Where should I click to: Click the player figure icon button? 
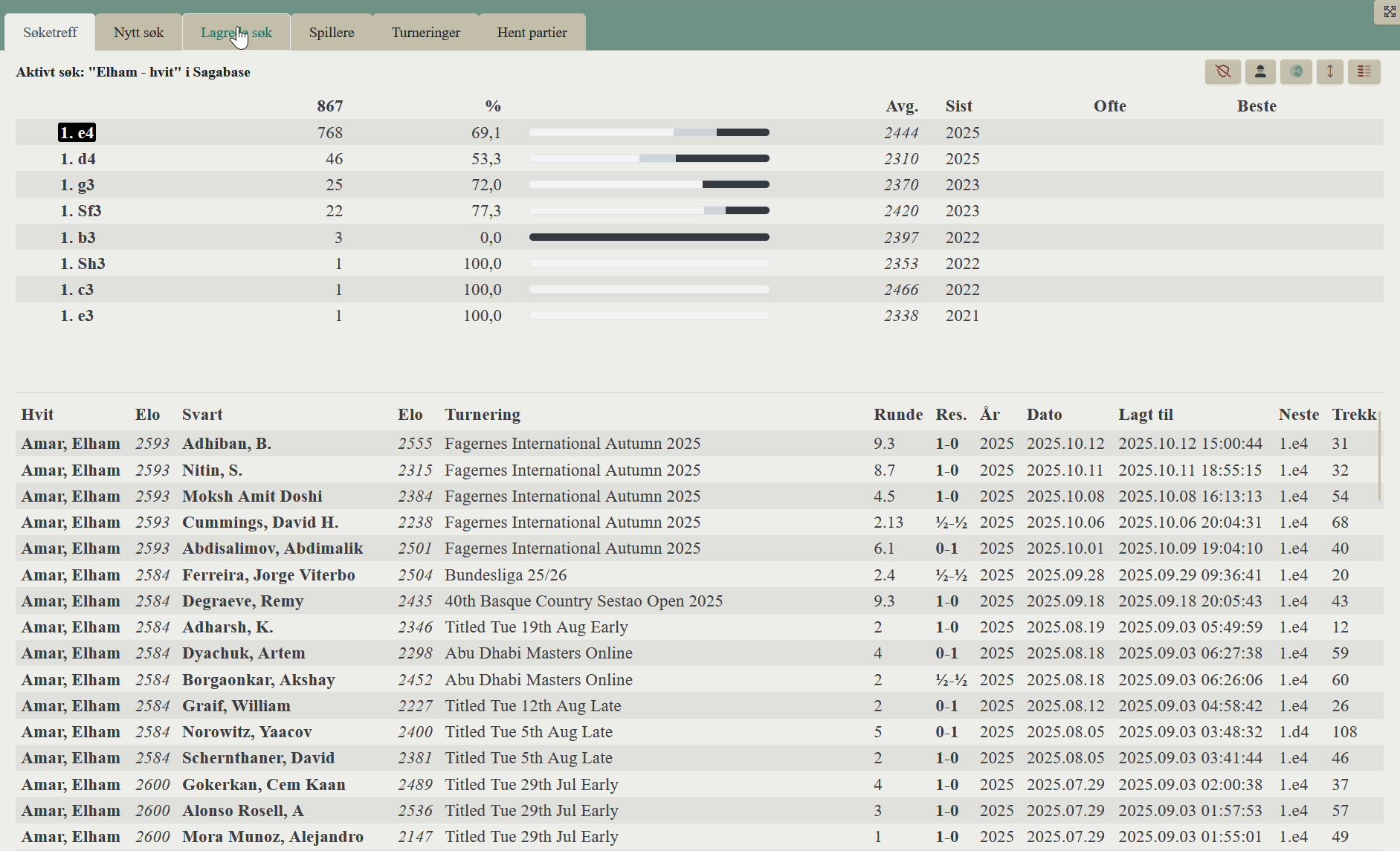tap(1260, 72)
